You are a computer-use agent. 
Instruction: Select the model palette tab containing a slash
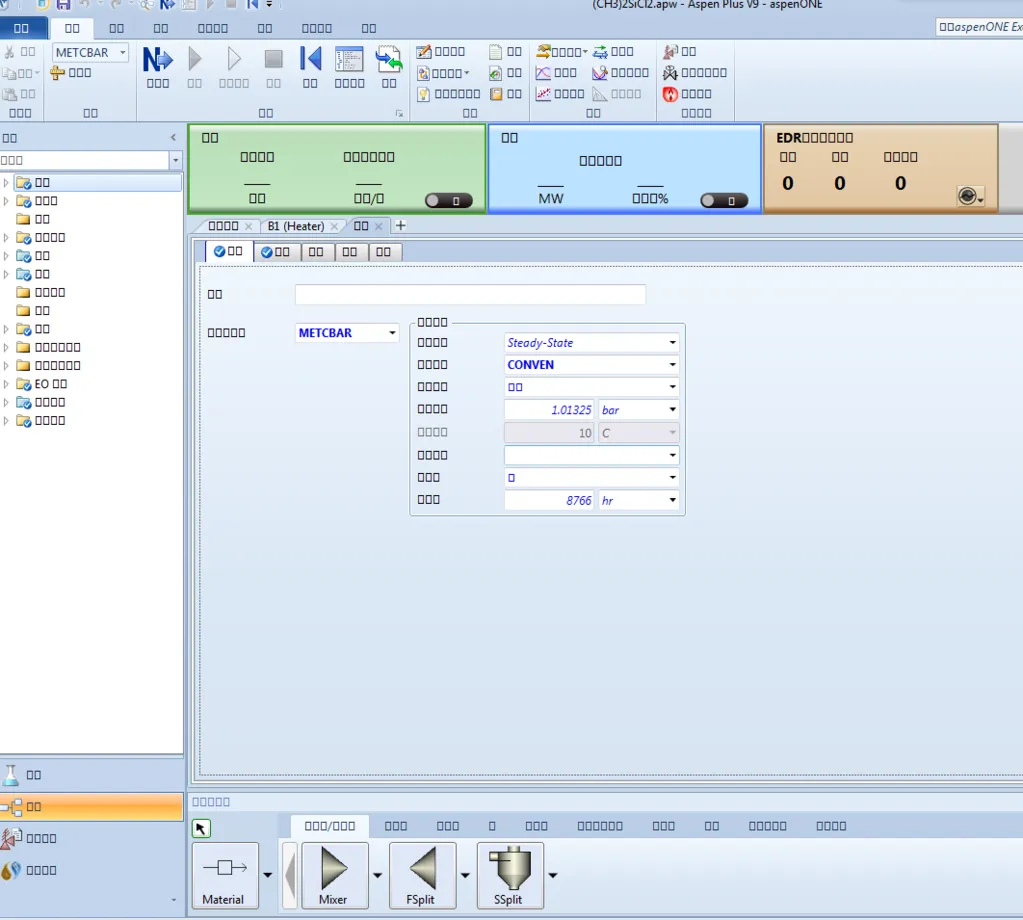(x=329, y=826)
